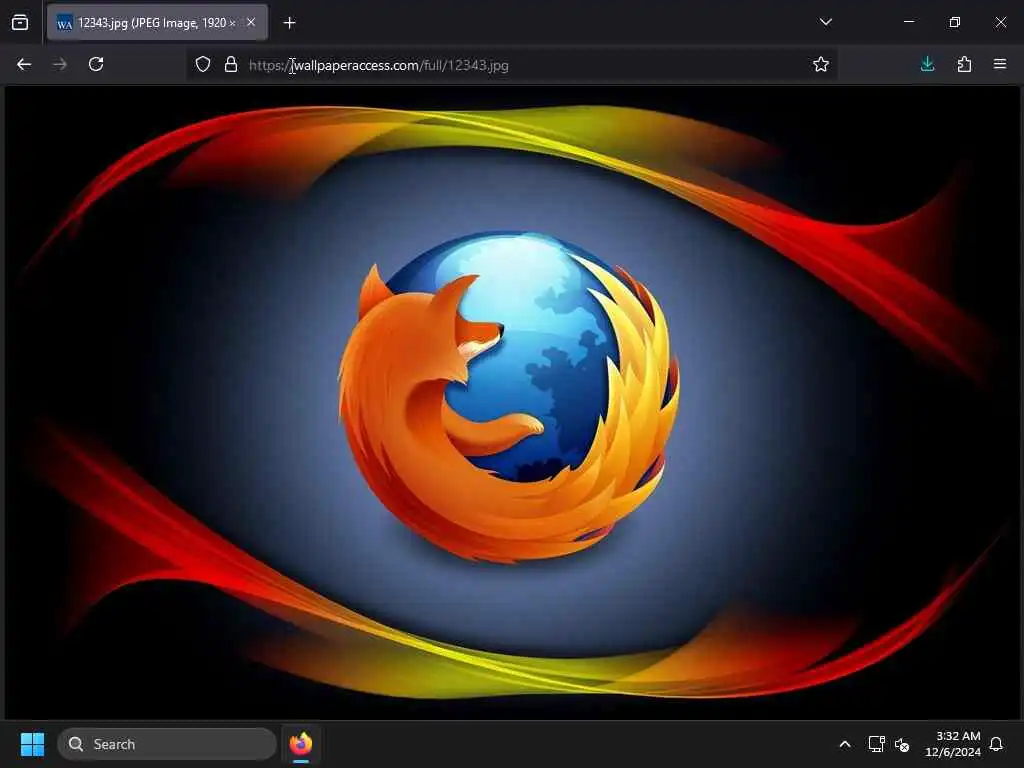Bookmark this page with the star
This screenshot has width=1024, height=768.
821,64
